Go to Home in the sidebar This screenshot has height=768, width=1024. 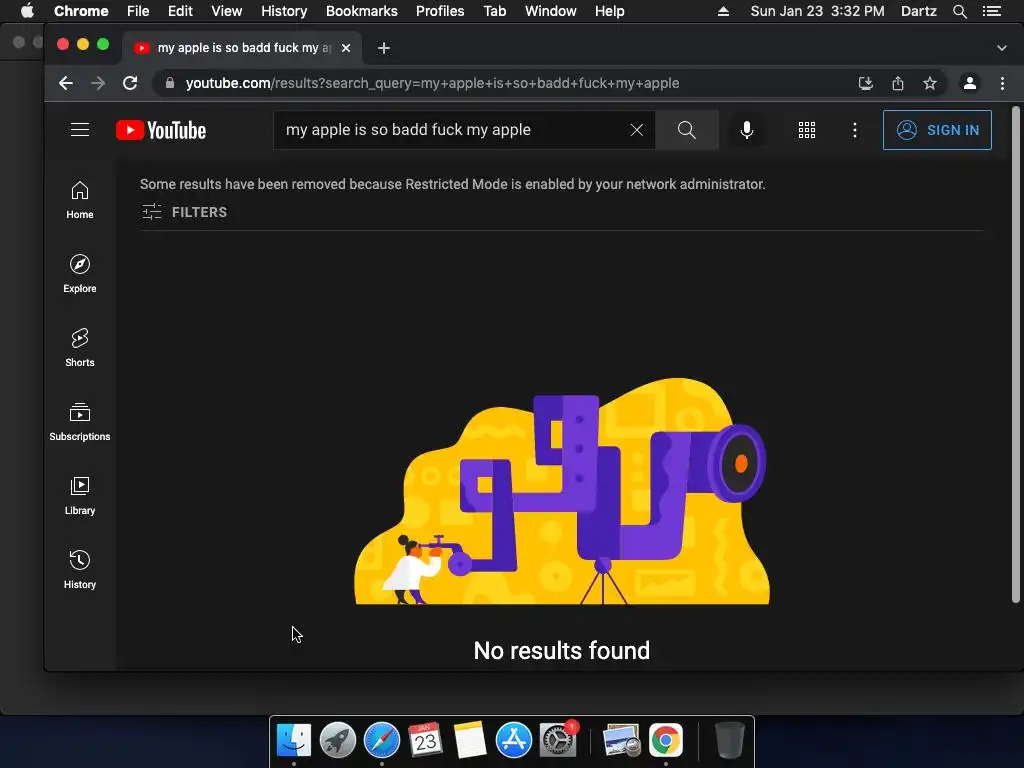pyautogui.click(x=80, y=200)
